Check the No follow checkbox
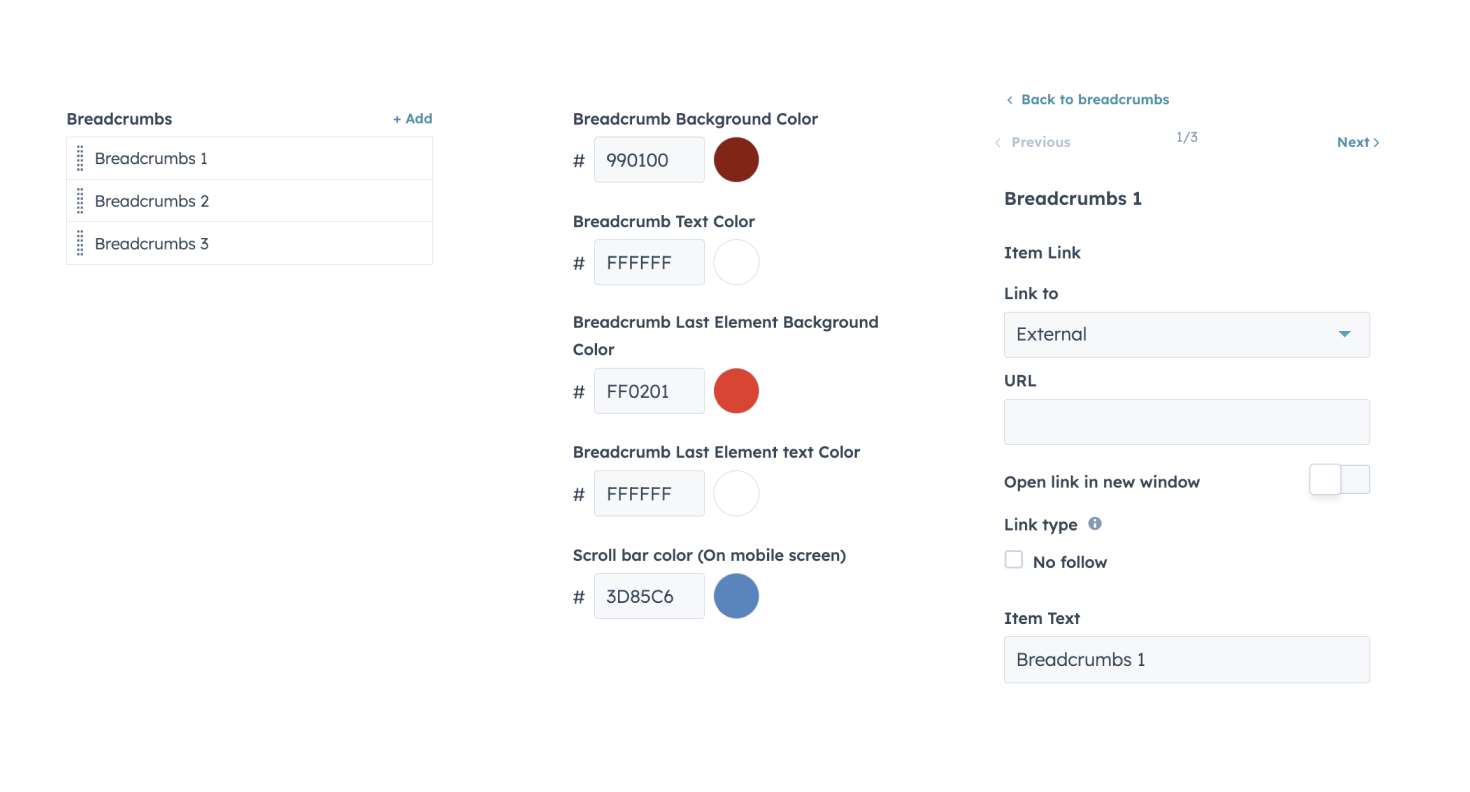Image resolution: width=1470 pixels, height=792 pixels. (x=1014, y=560)
